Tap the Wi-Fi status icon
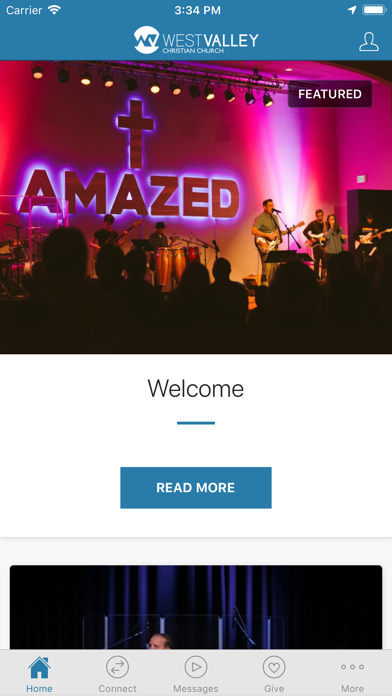Screen dimensions: 392x696 [54, 10]
